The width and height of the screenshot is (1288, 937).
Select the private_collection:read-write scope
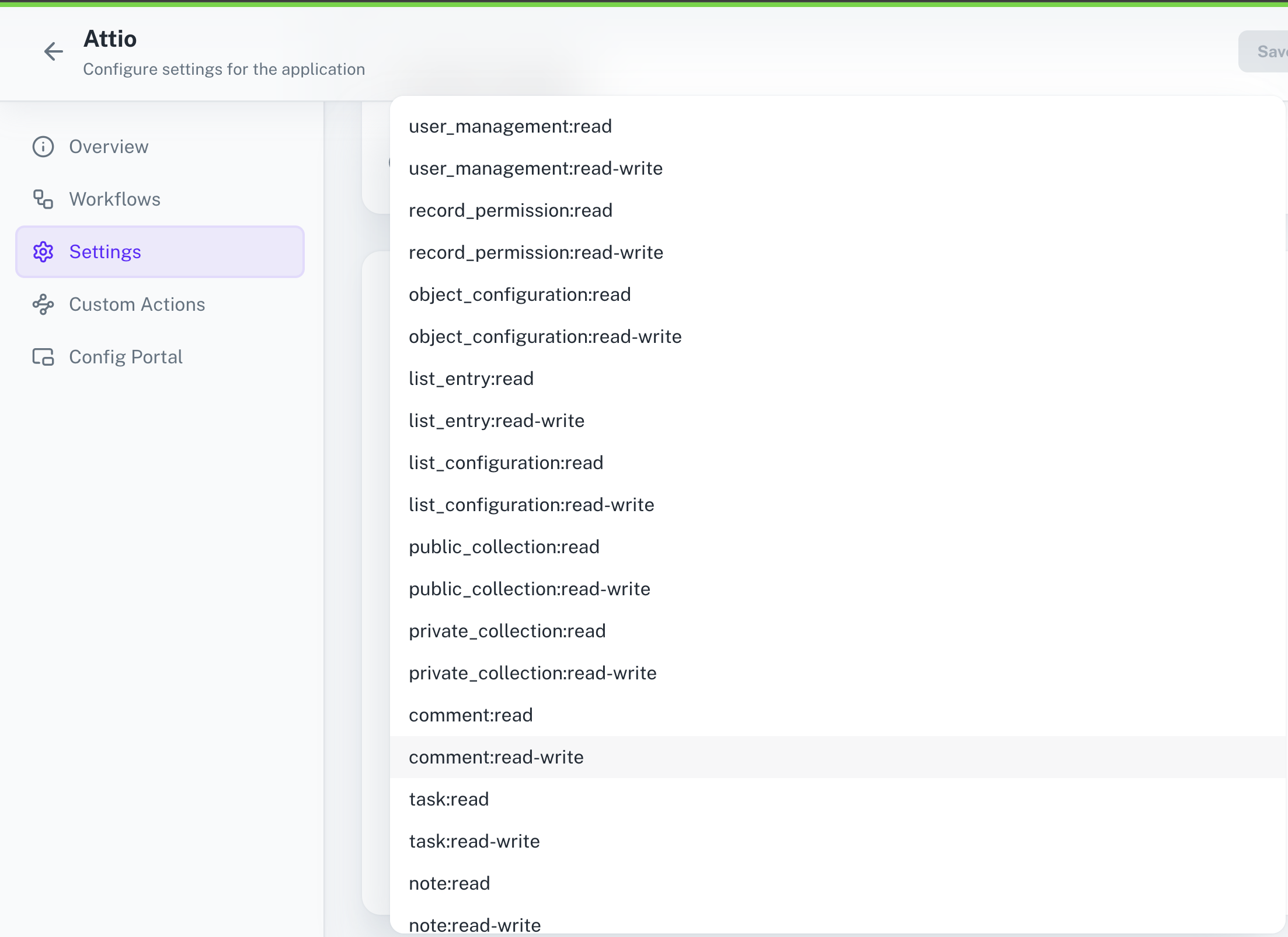[x=532, y=672]
